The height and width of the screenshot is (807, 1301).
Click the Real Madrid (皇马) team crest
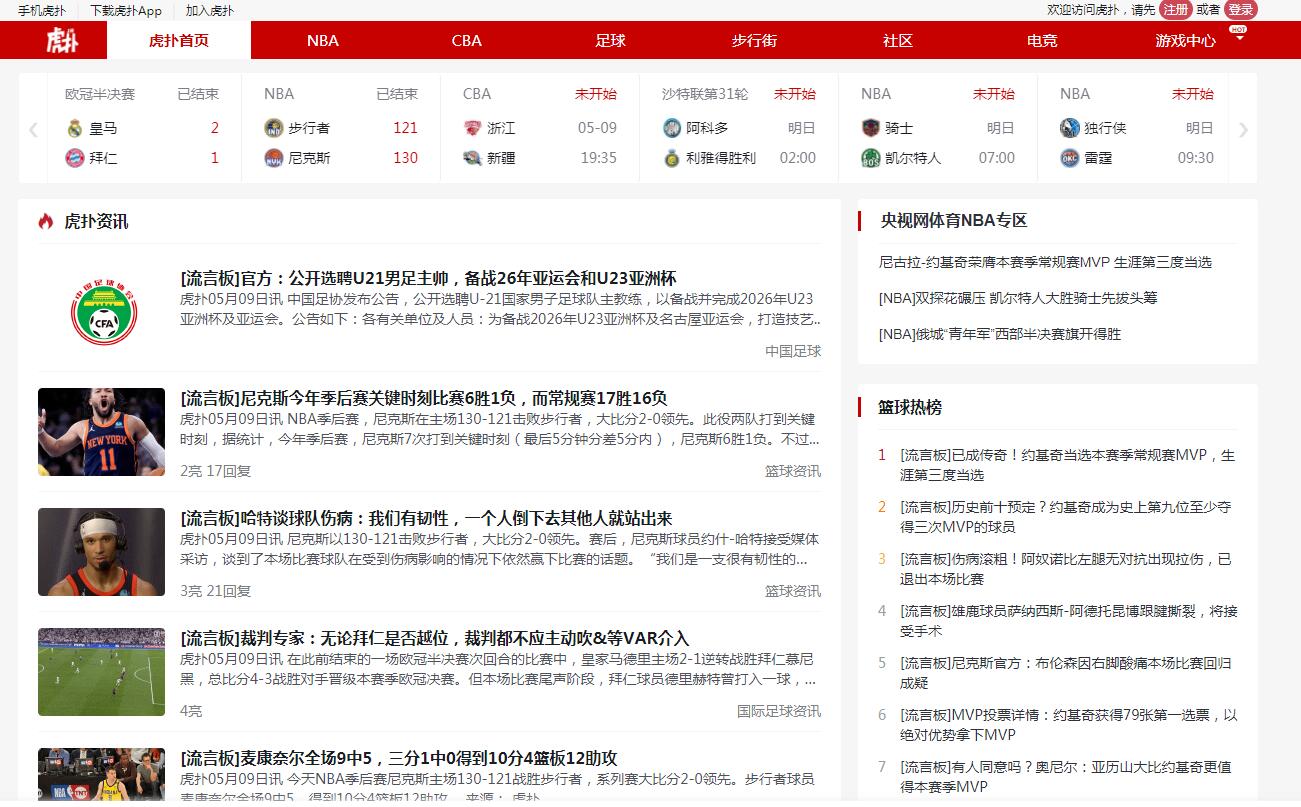[x=74, y=128]
